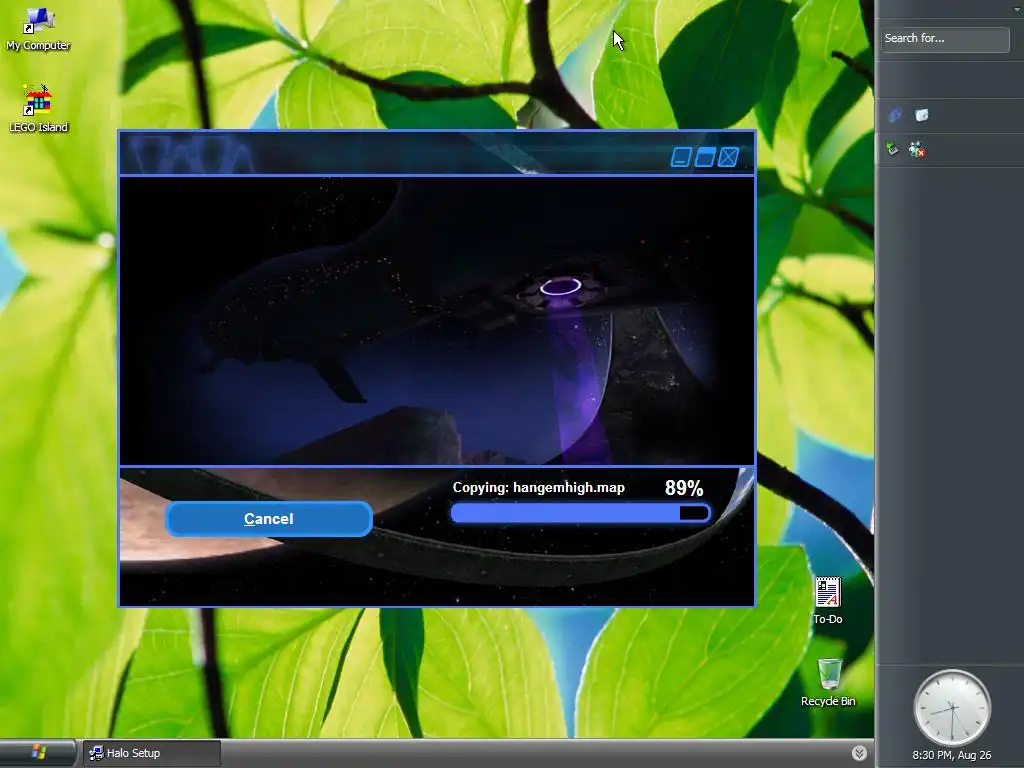Screen dimensions: 1024x768
Task: Click the Messenger buddies icon with red X
Action: point(917,150)
